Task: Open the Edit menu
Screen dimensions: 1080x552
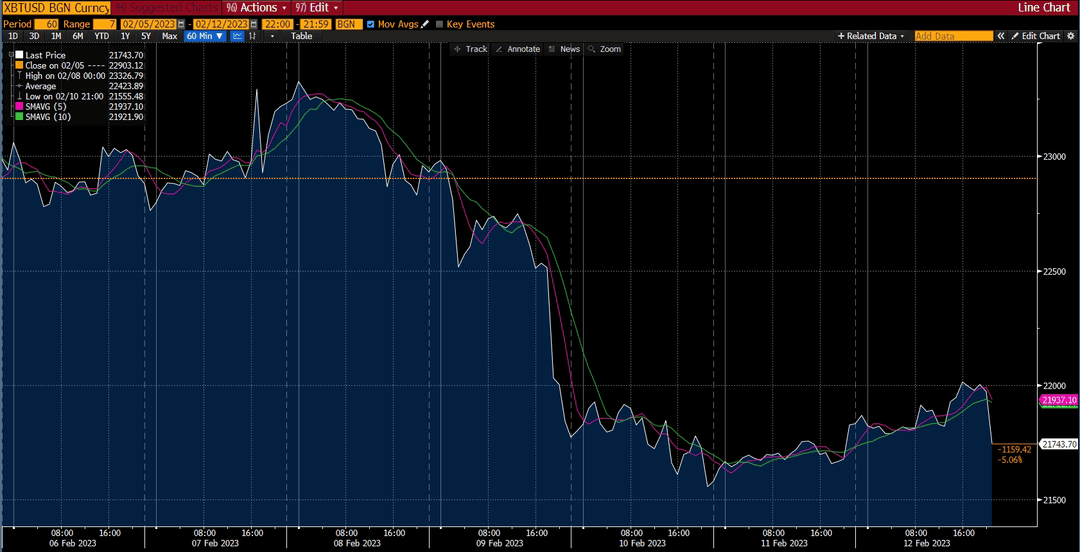Action: (317, 8)
